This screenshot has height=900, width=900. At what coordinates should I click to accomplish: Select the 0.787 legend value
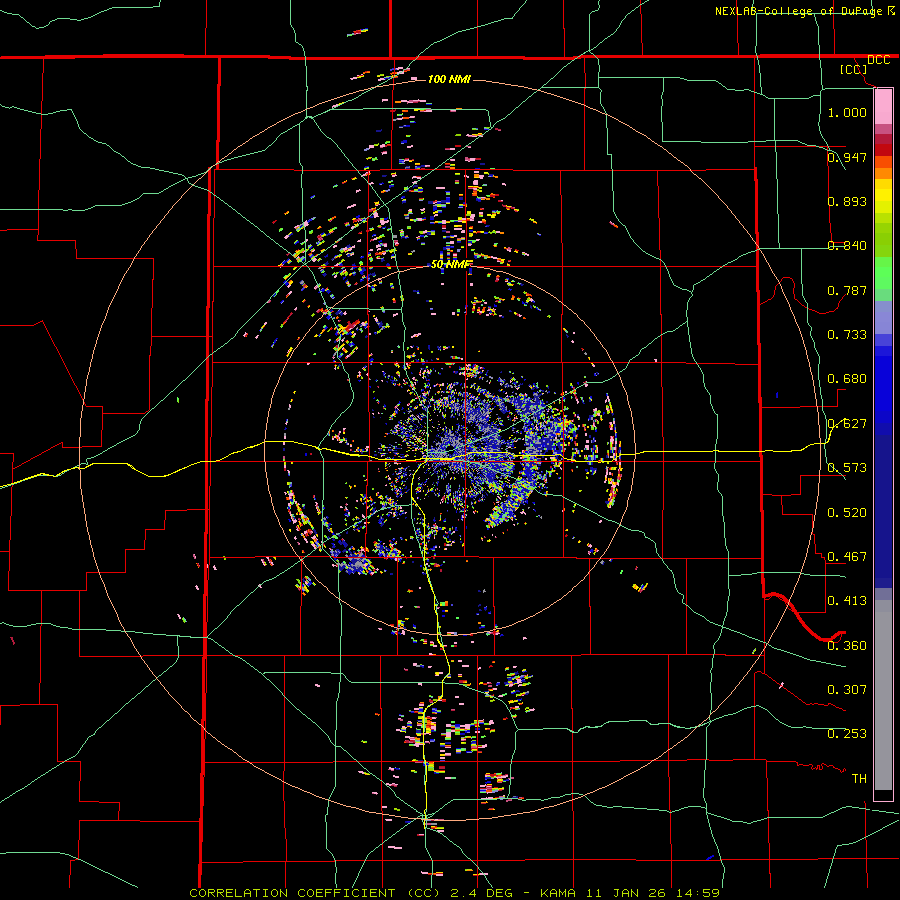point(847,290)
